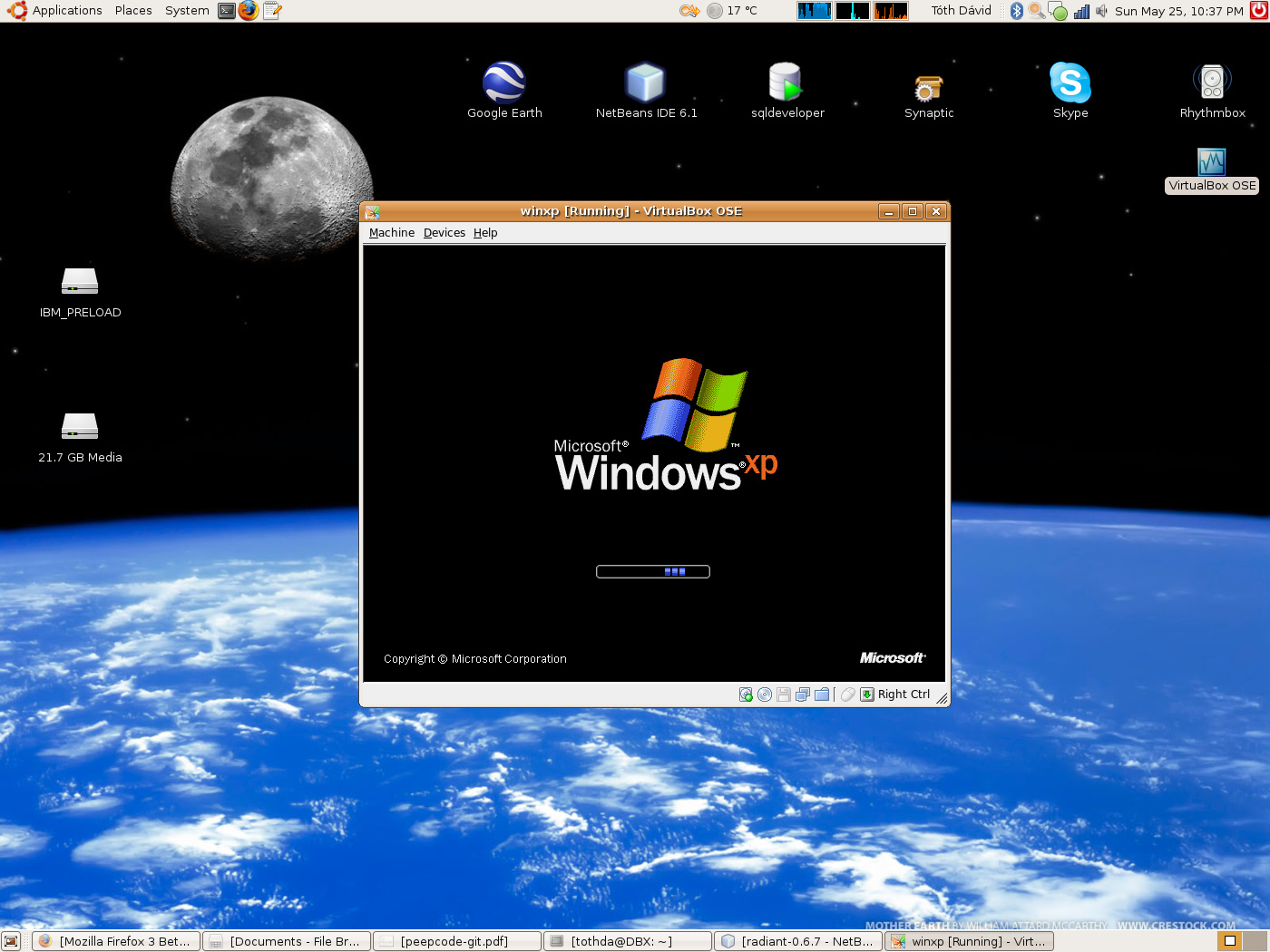Click inside the Windows XP guest display
Screen dimensions: 1270x952
coord(654,463)
